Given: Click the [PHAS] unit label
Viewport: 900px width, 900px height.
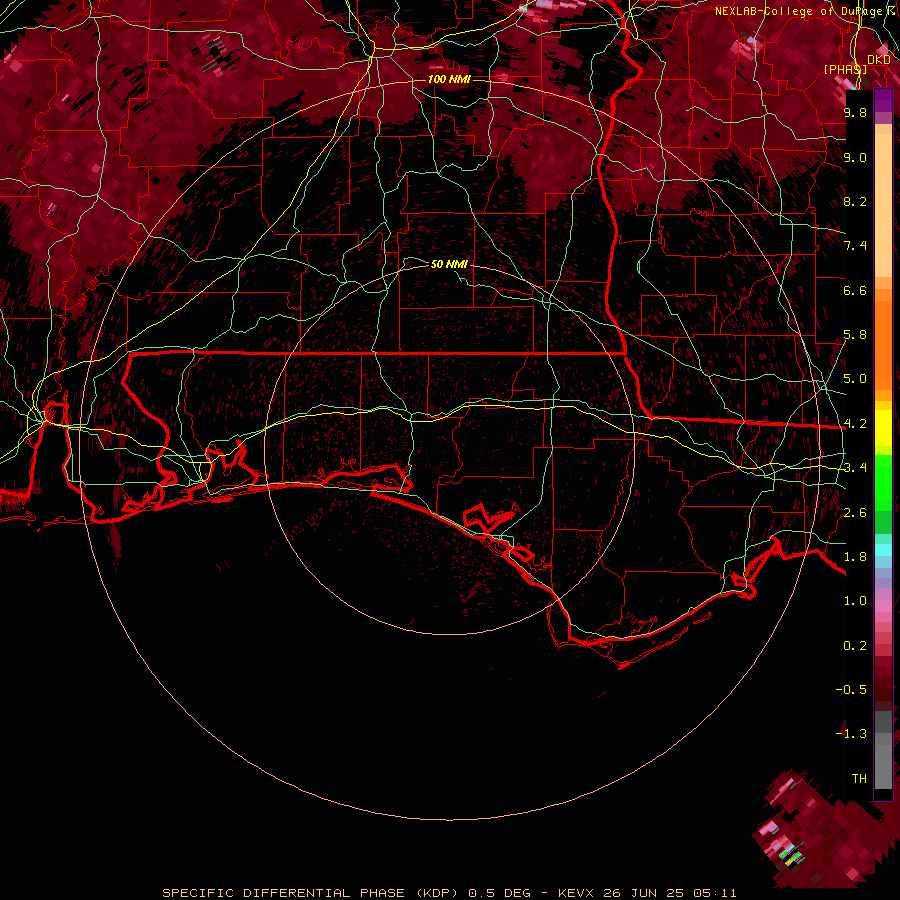Looking at the screenshot, I should (845, 69).
